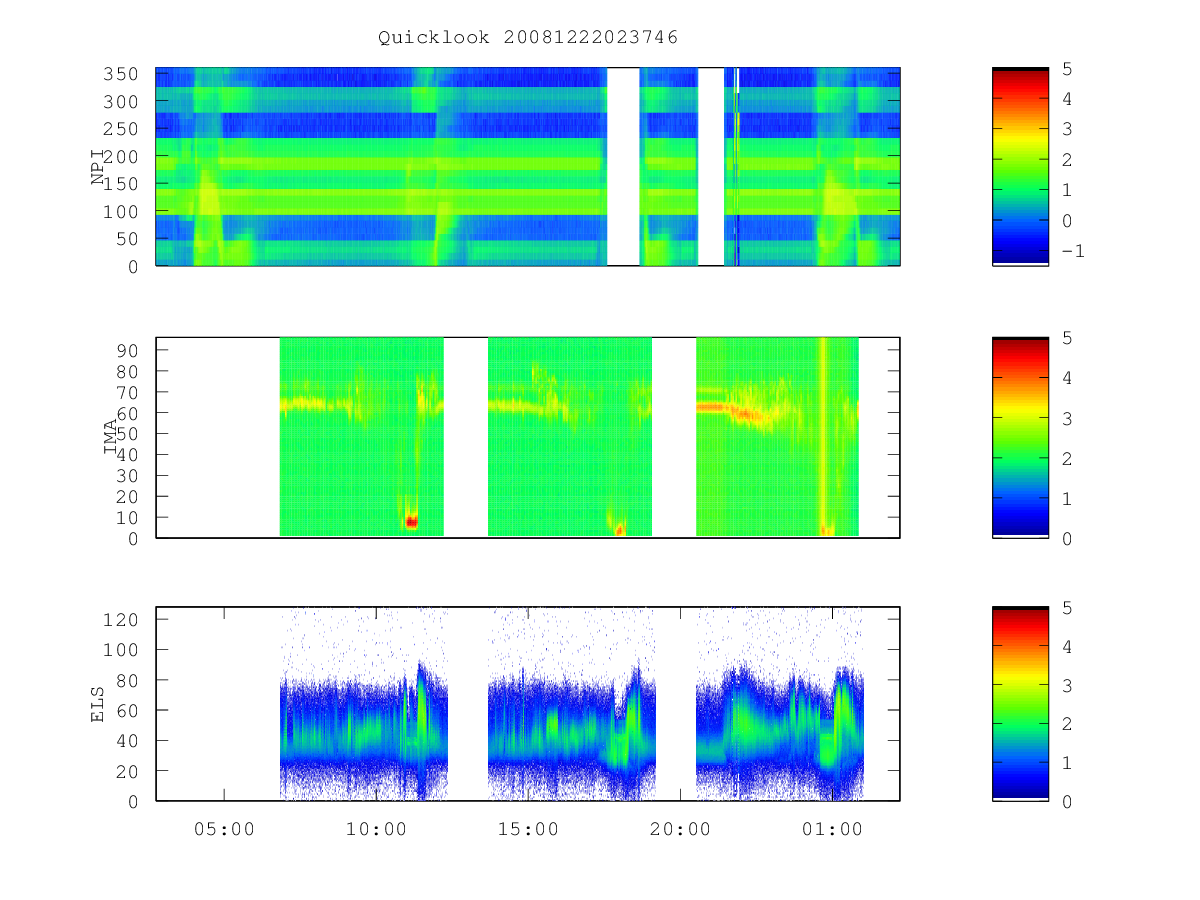Click the 2 tick on IMA color bar

point(1065,458)
